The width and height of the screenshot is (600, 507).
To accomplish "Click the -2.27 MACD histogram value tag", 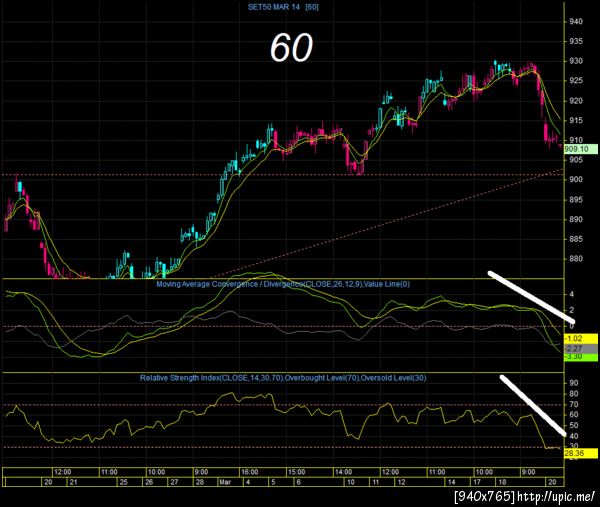I will tap(580, 349).
